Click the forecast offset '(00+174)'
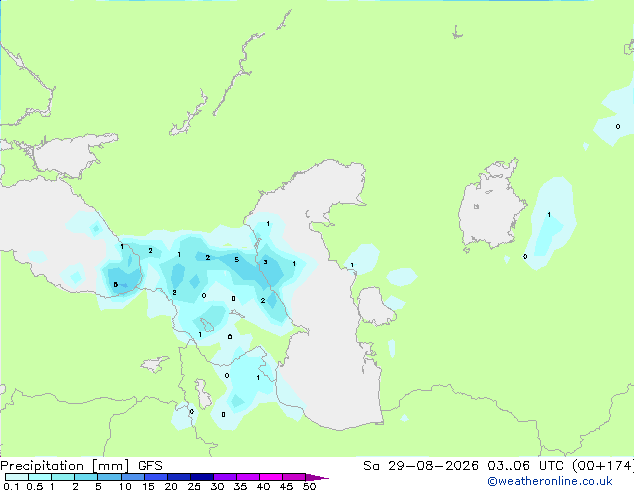The height and width of the screenshot is (490, 634). [x=603, y=466]
